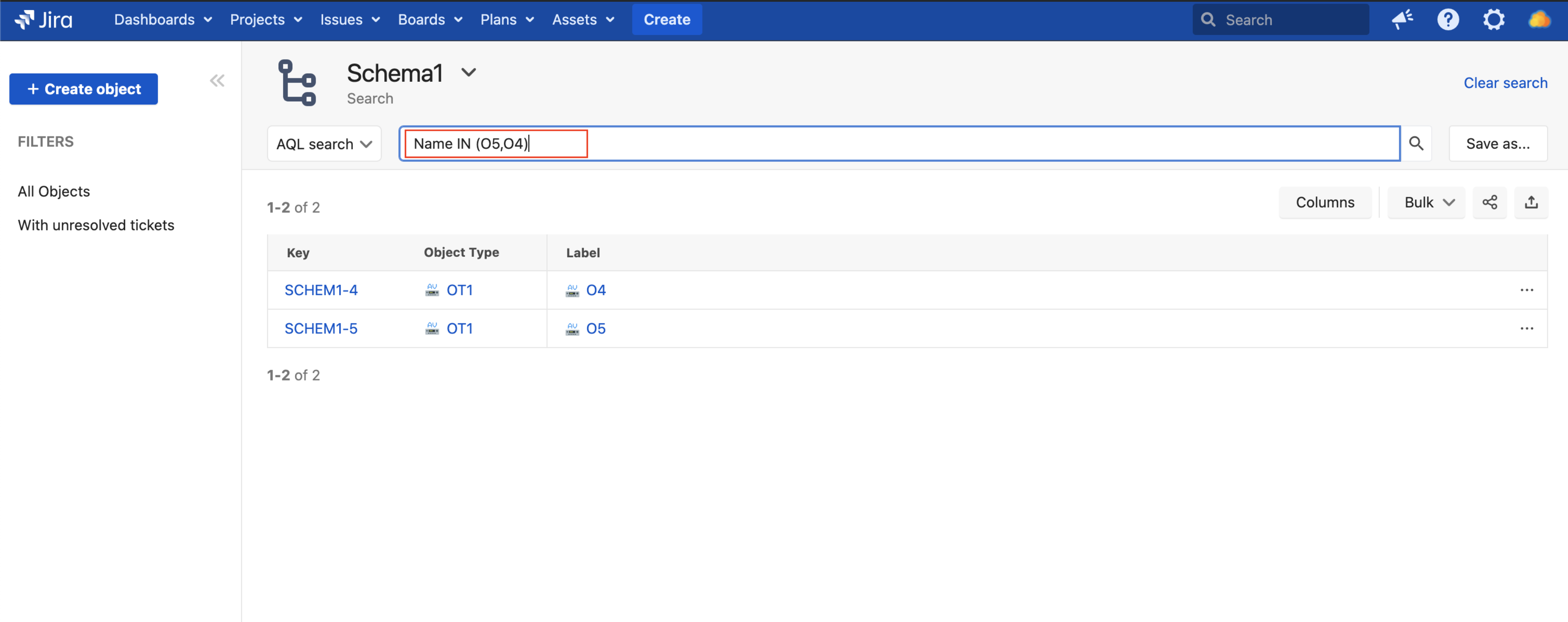Open the more actions menu for SCHEM1-5

click(x=1526, y=328)
